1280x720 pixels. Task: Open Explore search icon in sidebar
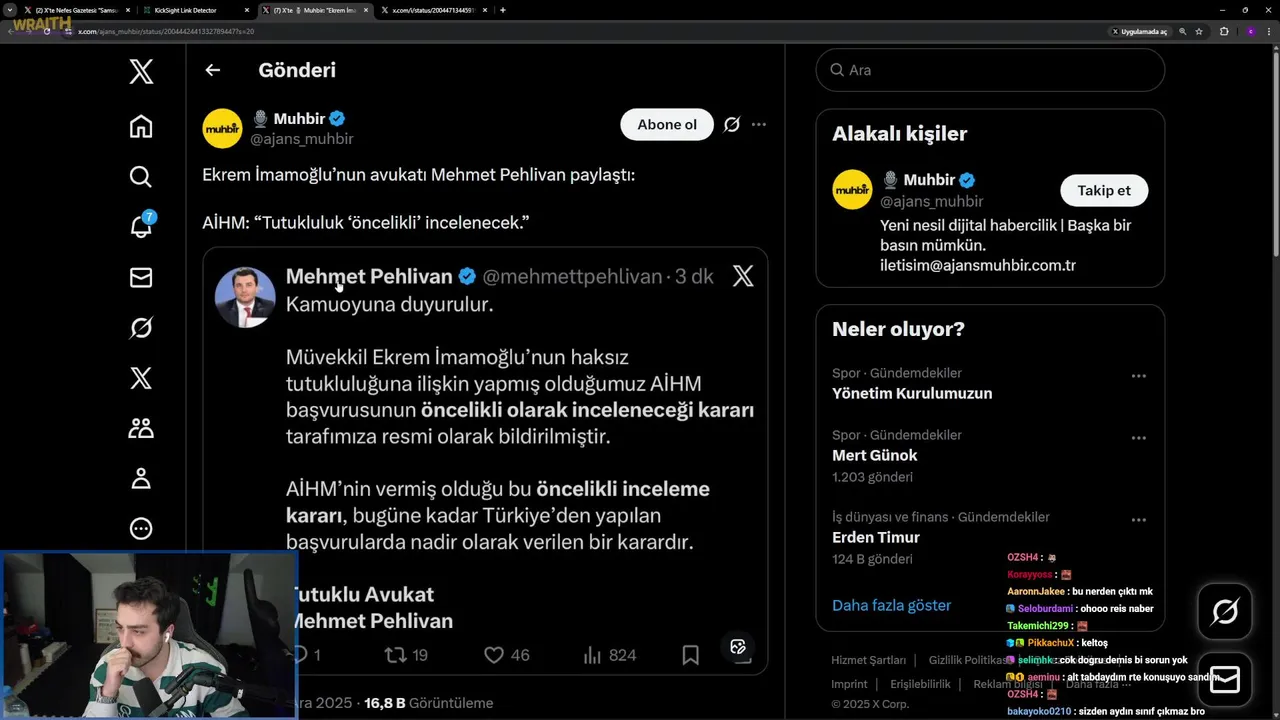141,176
